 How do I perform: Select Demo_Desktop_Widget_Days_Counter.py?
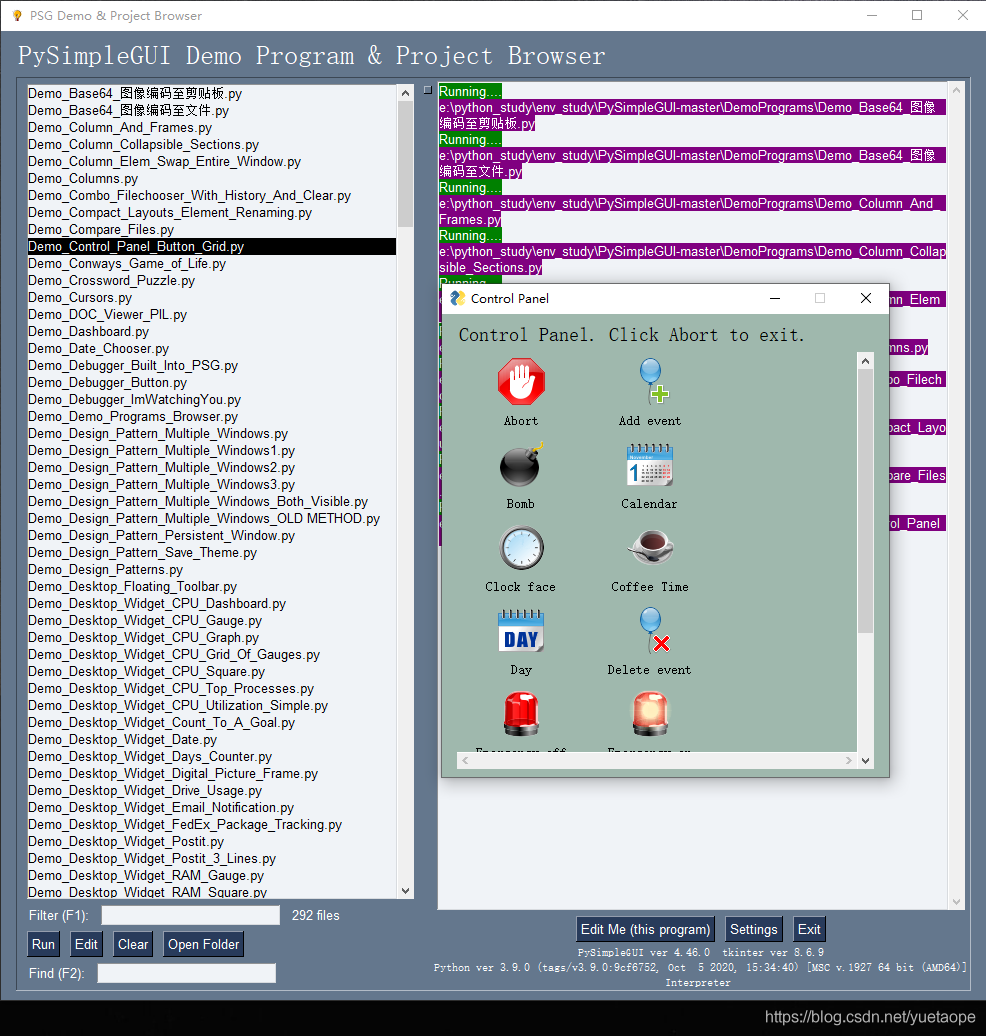[x=211, y=757]
